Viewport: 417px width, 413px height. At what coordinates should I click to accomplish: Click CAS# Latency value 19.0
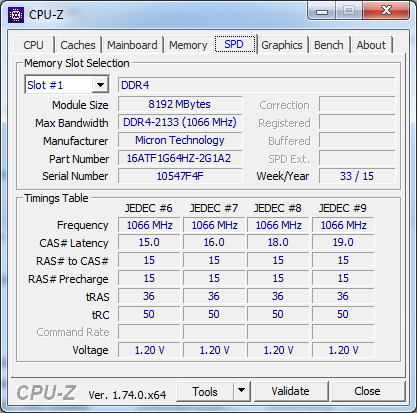(x=343, y=242)
